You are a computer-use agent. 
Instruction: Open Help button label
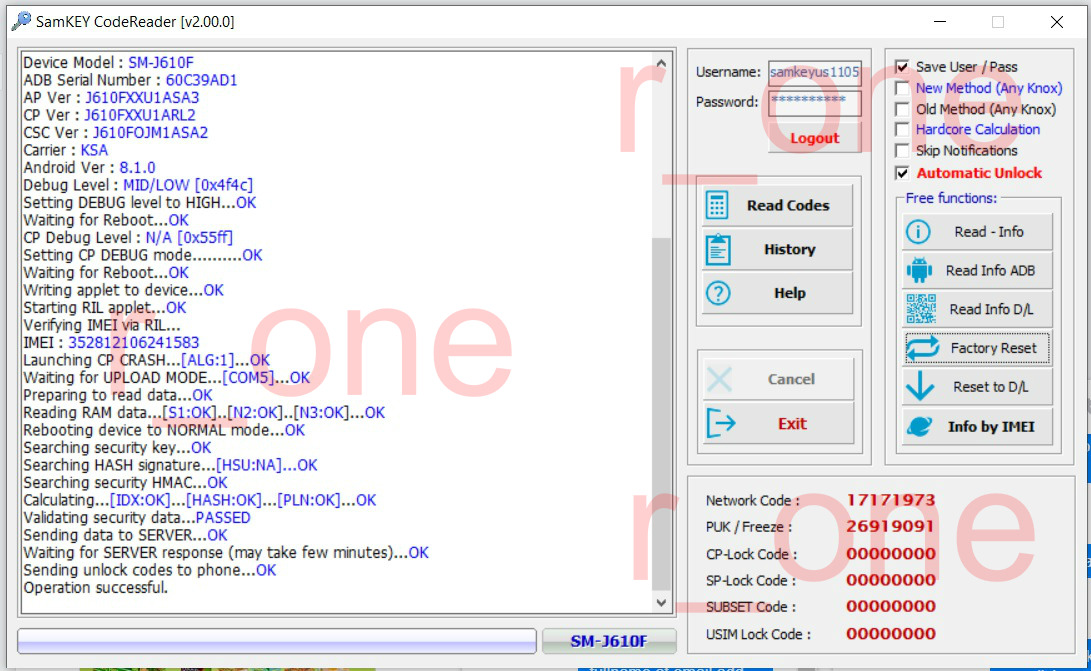click(790, 293)
